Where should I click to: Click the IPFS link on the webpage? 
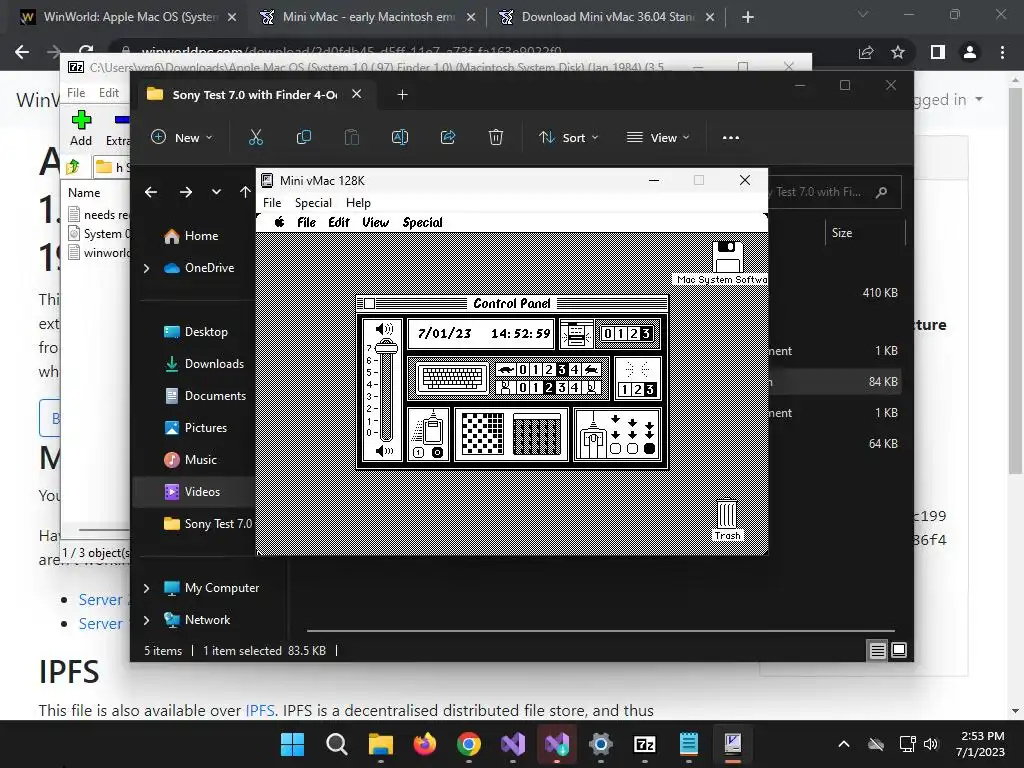pos(260,710)
